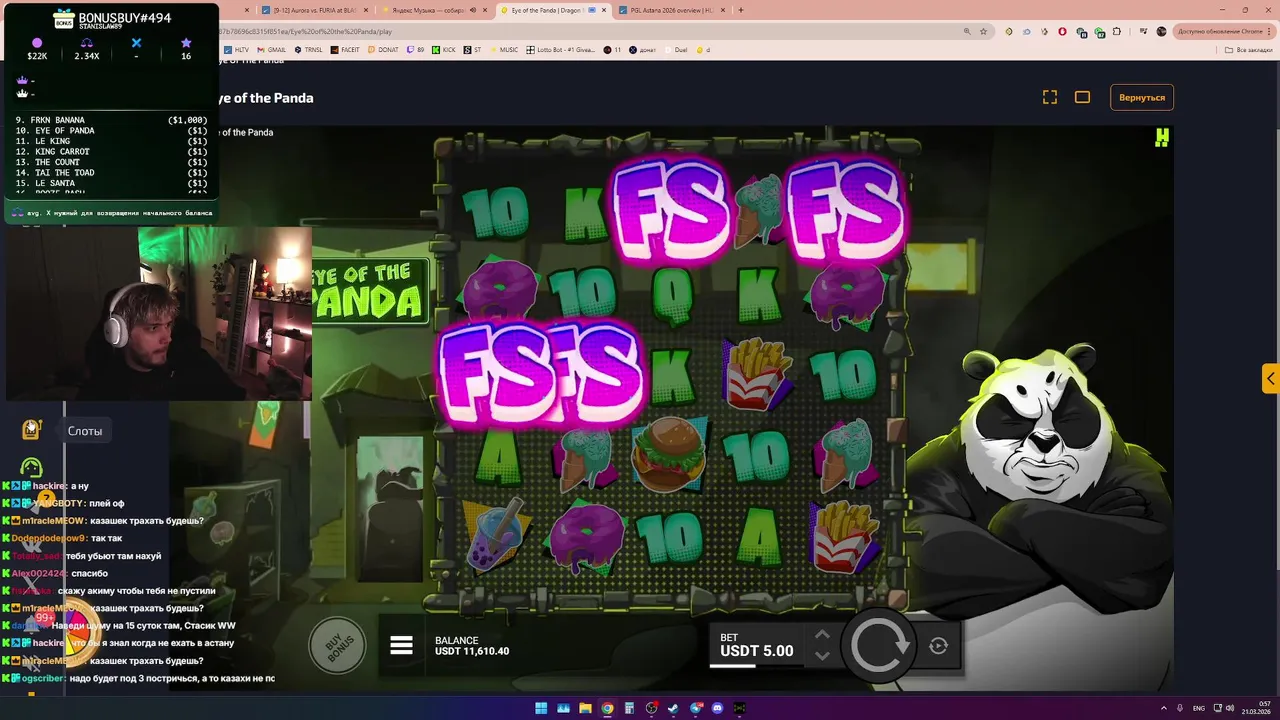This screenshot has width=1280, height=720.
Task: Open the Duel bookmark
Action: tap(675, 49)
